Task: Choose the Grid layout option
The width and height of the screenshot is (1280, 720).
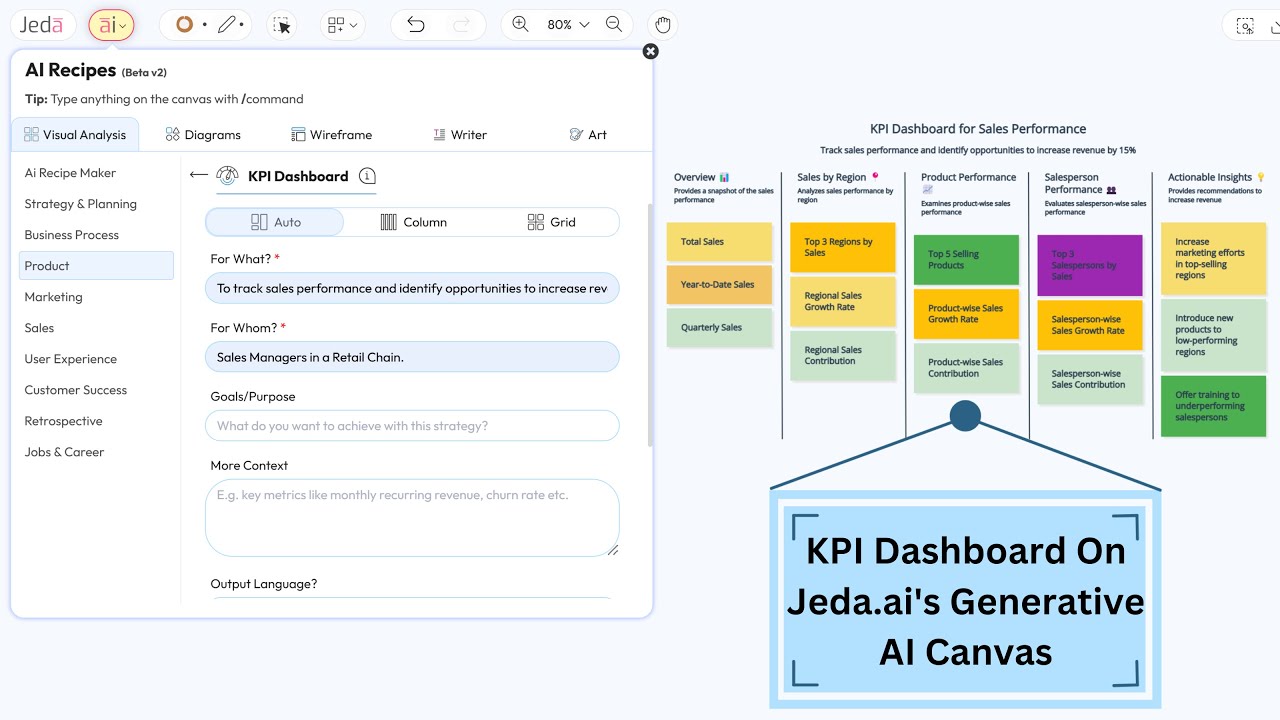Action: point(551,222)
